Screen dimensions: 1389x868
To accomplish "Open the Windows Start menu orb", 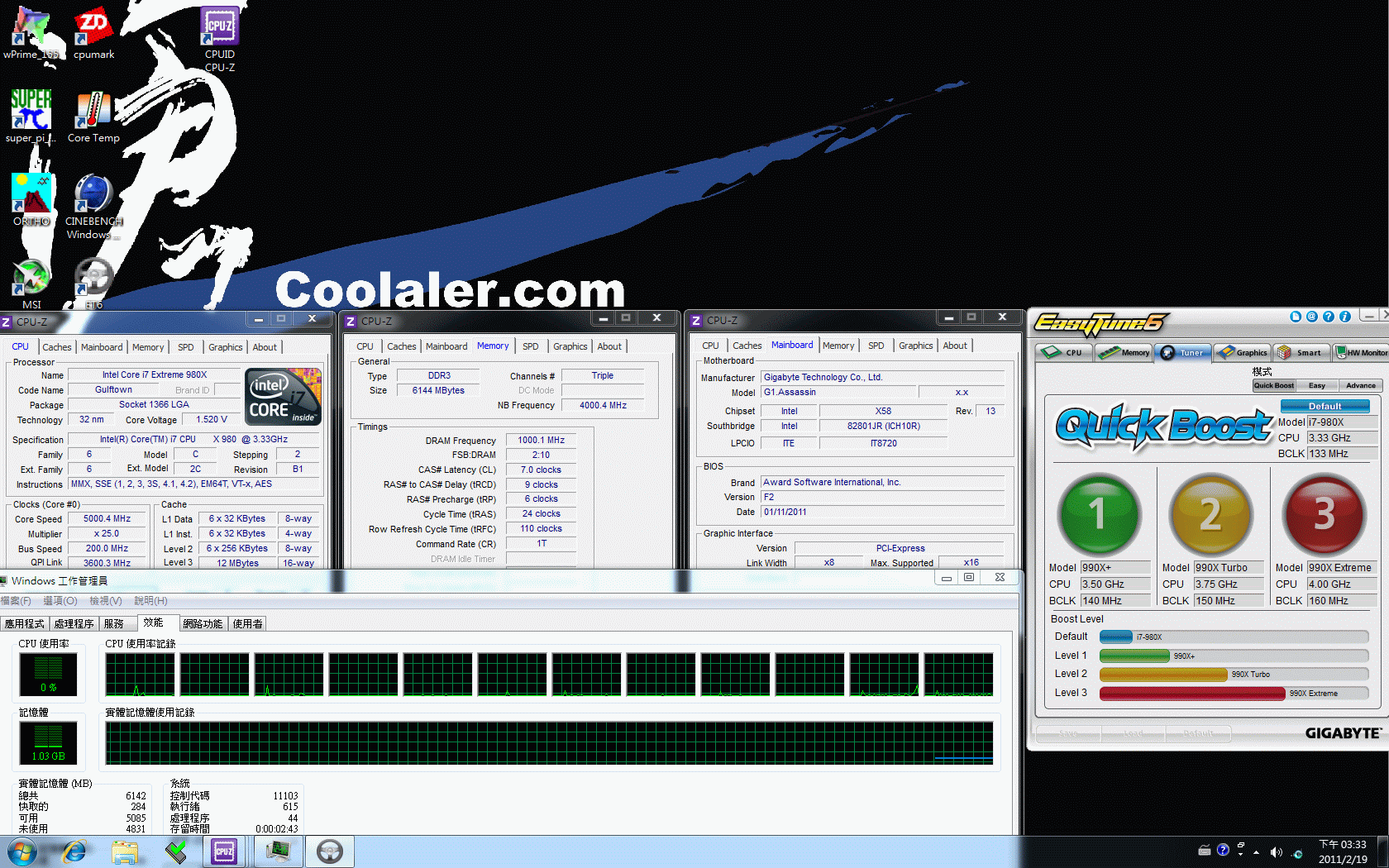I will [22, 851].
